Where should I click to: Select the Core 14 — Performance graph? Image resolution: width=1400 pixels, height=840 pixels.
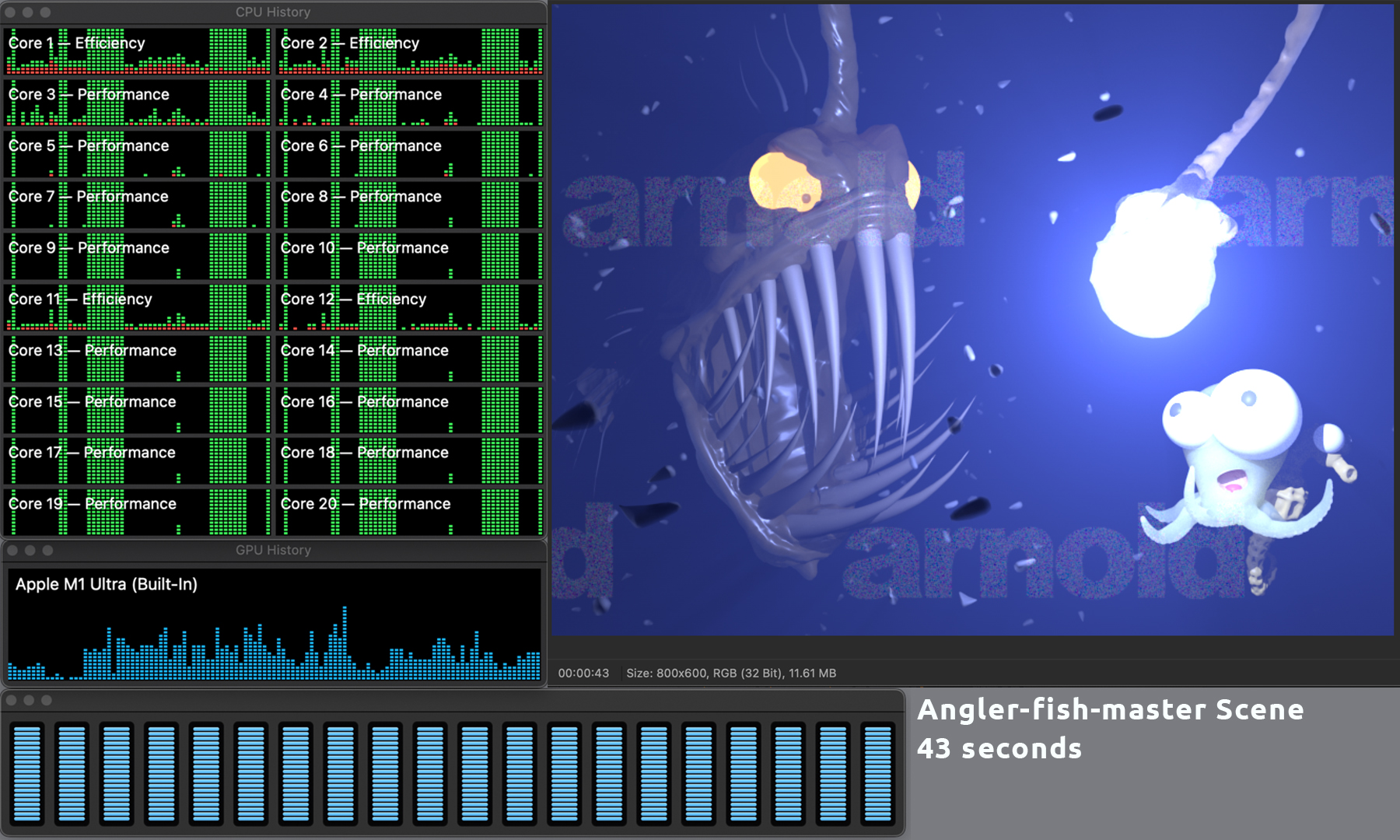pyautogui.click(x=410, y=359)
